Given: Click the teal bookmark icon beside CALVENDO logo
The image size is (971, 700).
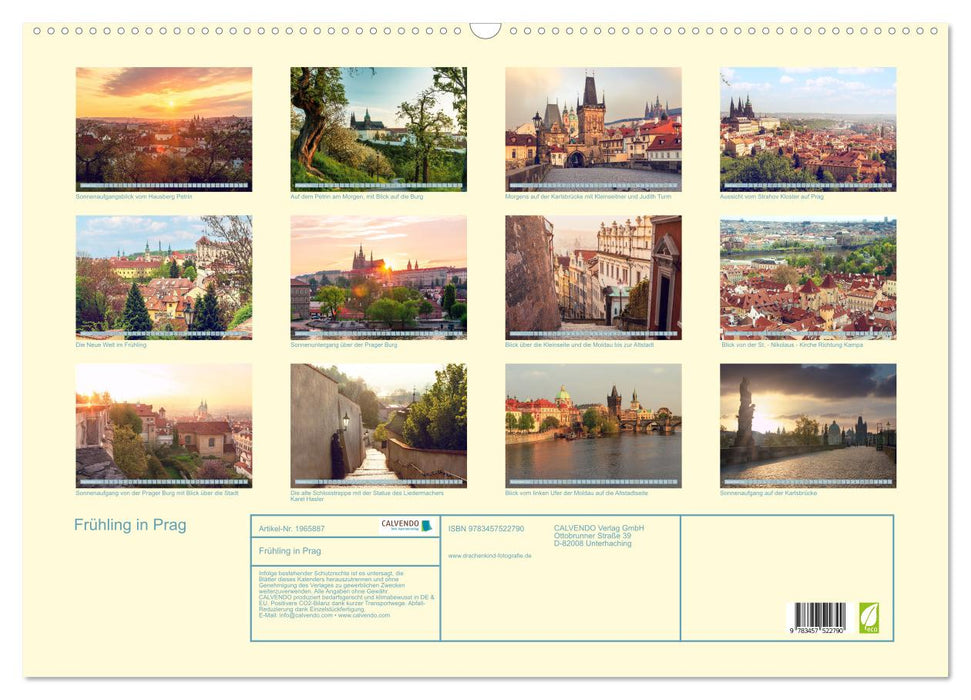Looking at the screenshot, I should tap(424, 523).
